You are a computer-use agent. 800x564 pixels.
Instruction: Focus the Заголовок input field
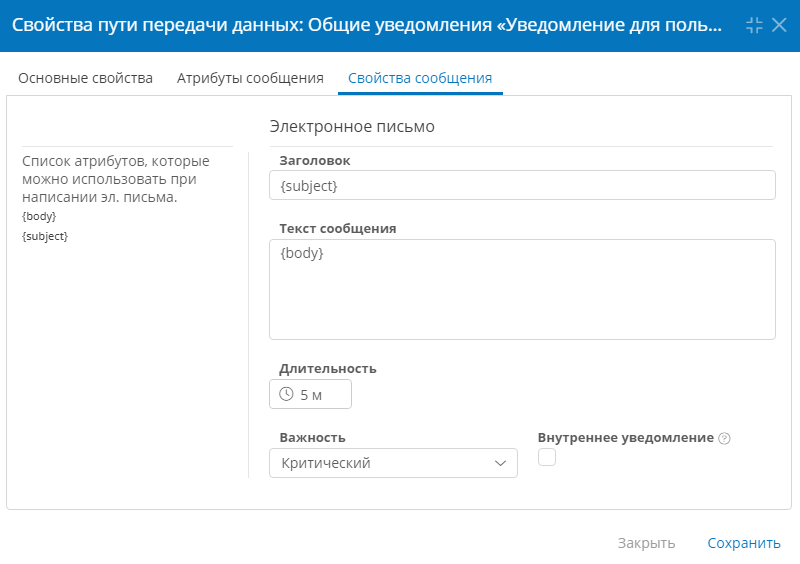coord(522,185)
